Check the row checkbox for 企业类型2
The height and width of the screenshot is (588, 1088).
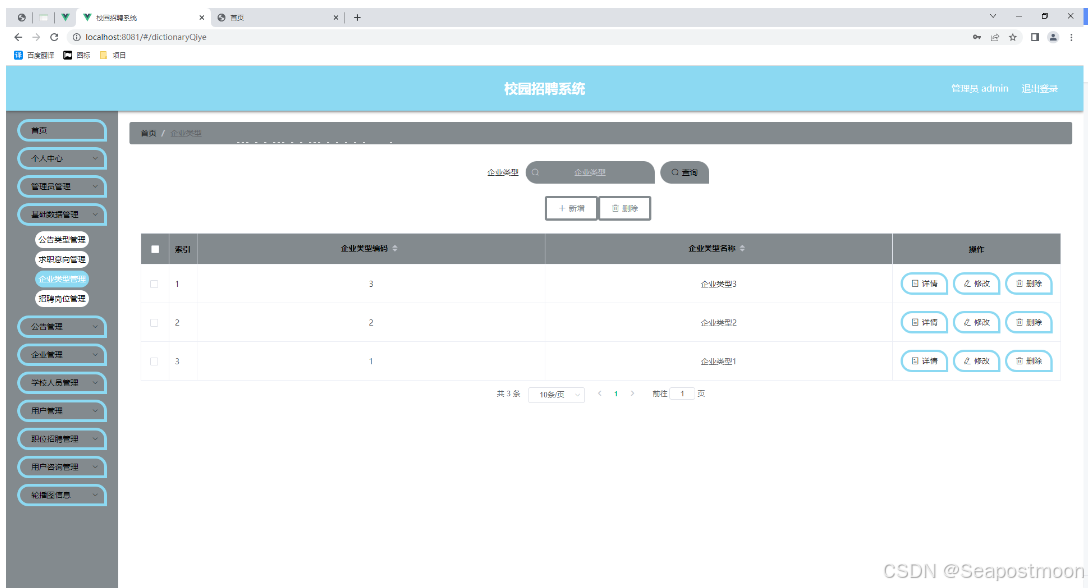(153, 322)
